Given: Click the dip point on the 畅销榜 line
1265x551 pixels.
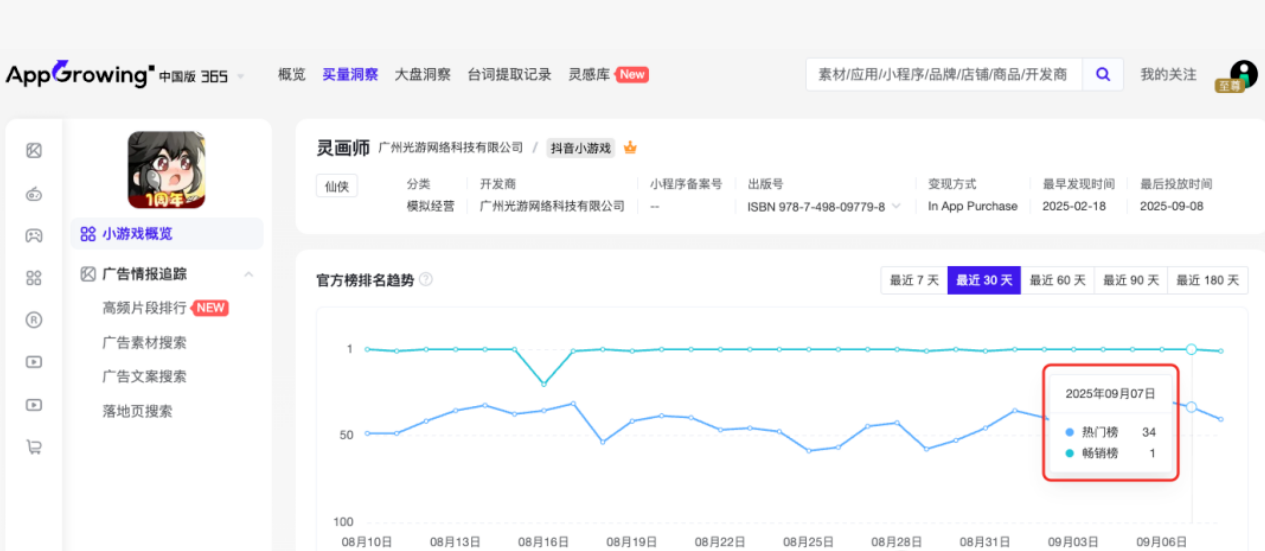Looking at the screenshot, I should (x=543, y=383).
